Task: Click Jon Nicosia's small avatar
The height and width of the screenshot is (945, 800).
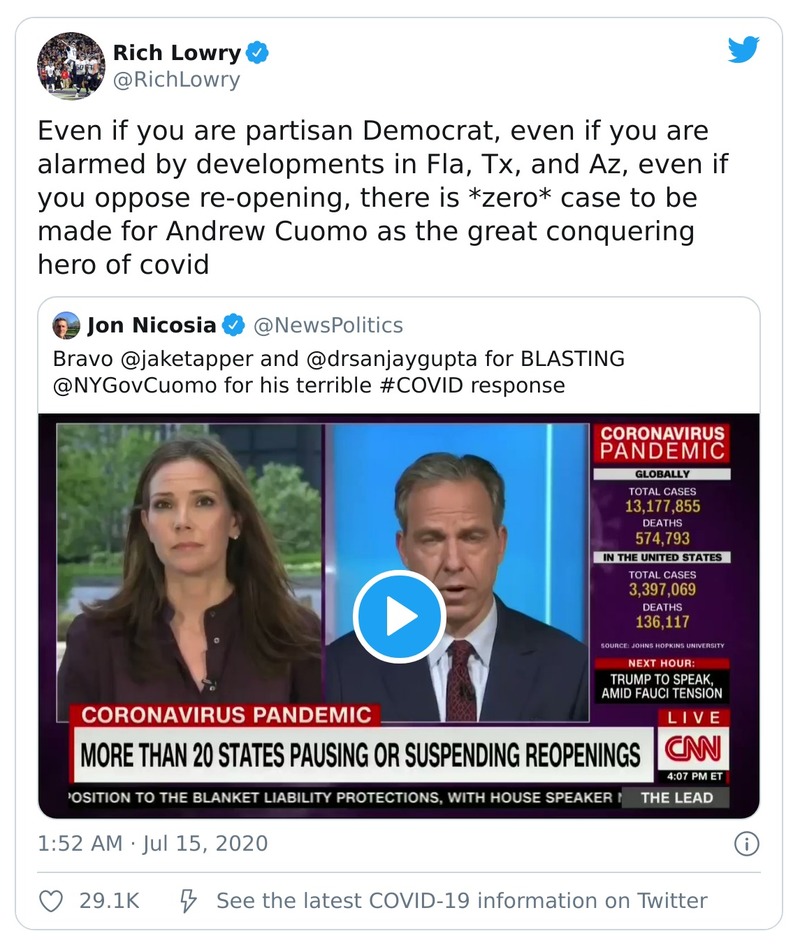Action: 66,325
